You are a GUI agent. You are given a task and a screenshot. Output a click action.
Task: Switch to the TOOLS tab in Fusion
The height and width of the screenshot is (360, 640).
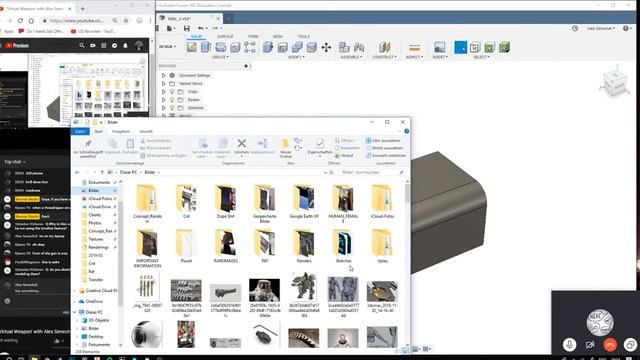pos(304,36)
